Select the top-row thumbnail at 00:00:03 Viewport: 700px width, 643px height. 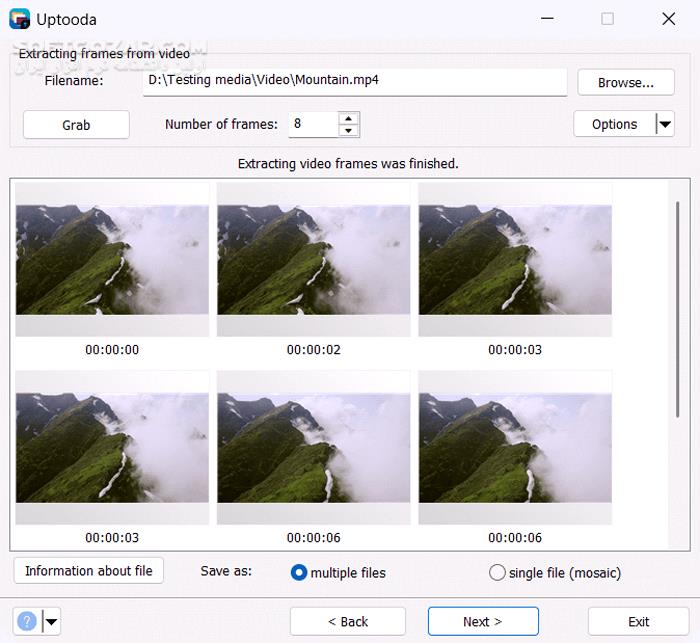(514, 260)
